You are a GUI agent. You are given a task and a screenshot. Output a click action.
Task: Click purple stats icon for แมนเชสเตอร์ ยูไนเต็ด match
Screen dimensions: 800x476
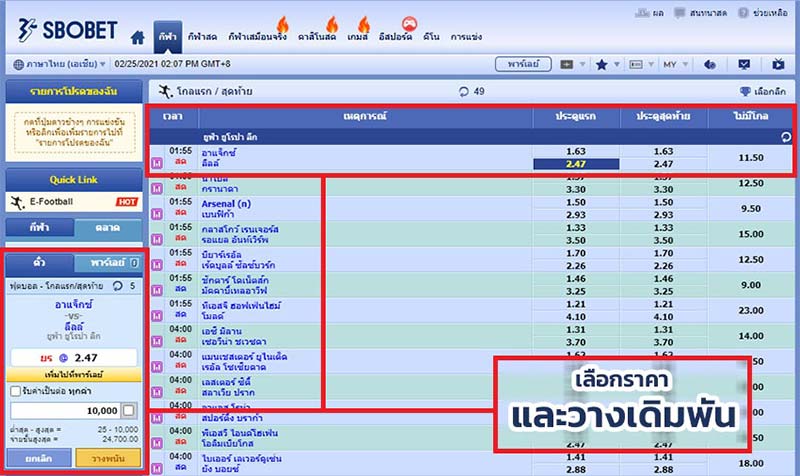[157, 367]
